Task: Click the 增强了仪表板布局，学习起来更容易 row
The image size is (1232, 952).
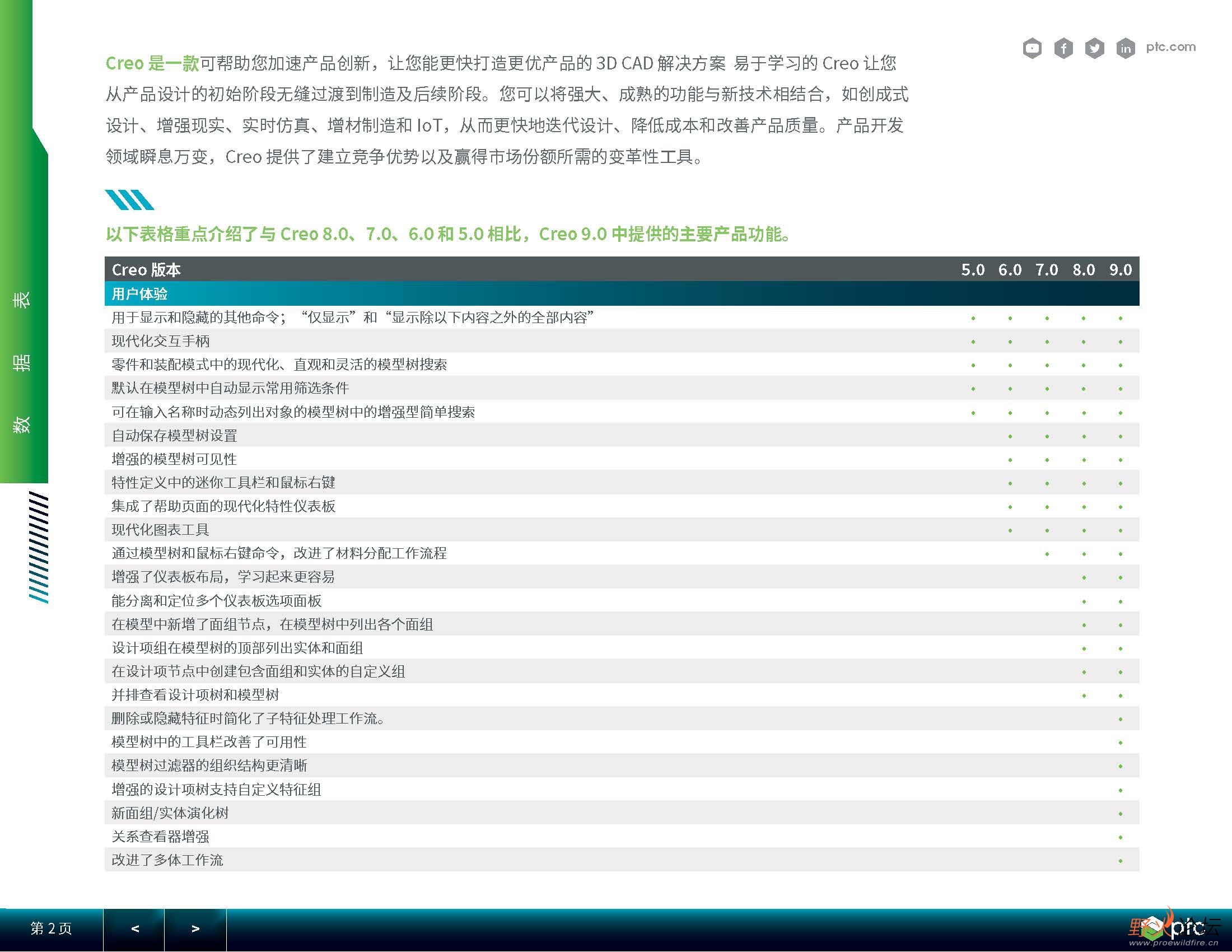Action: 622,577
